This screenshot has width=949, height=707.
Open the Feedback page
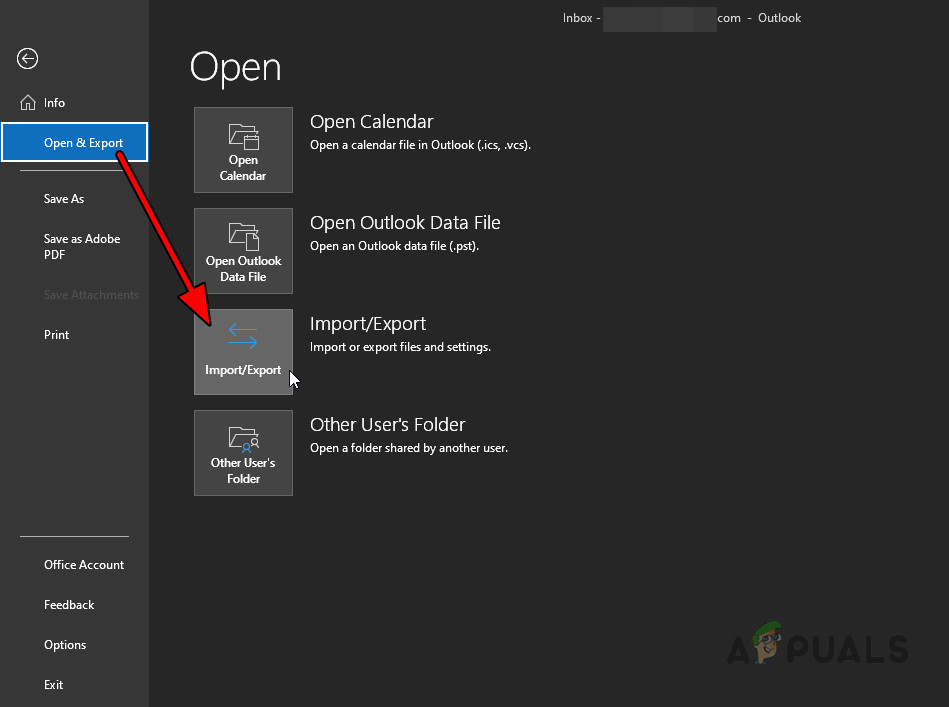click(x=68, y=604)
